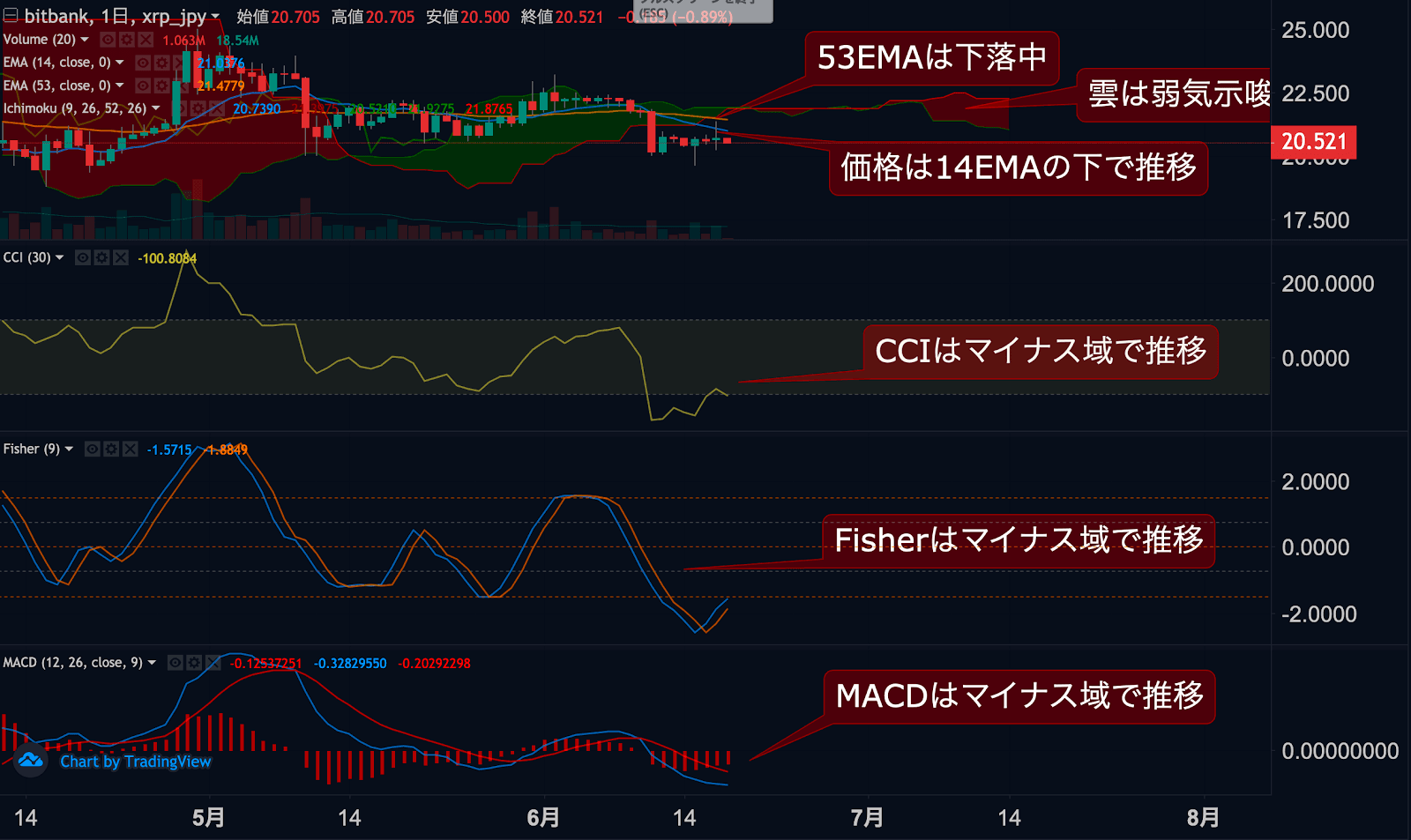The height and width of the screenshot is (840, 1411).
Task: Hide the EMA 53 indicator using eye icon
Action: (143, 85)
